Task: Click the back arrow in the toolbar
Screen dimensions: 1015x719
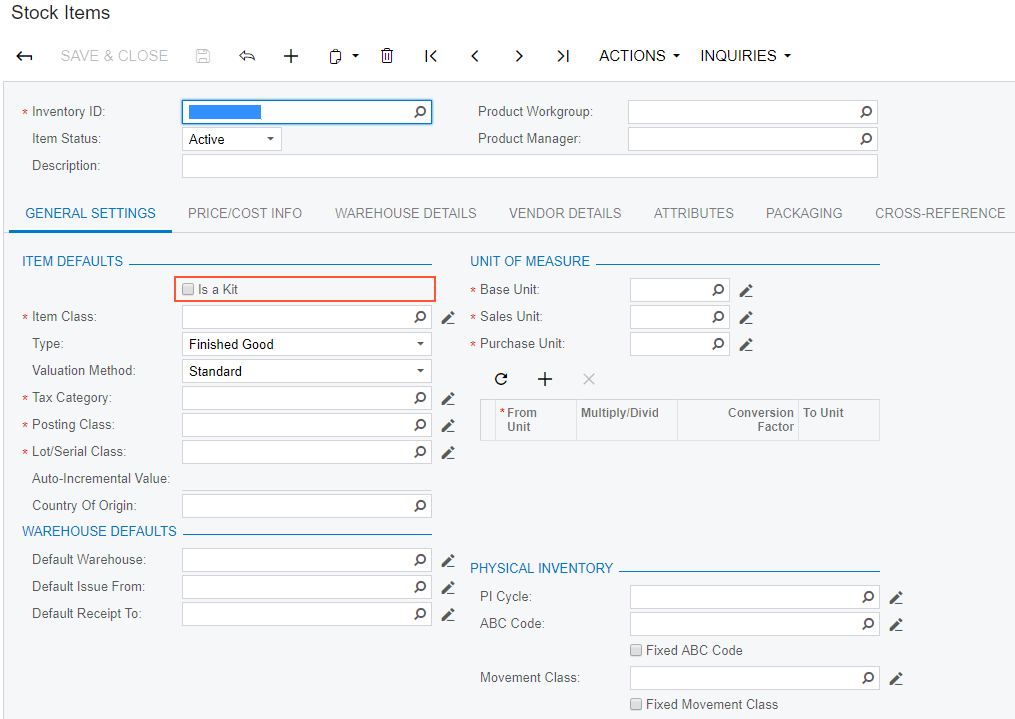Action: [x=25, y=56]
